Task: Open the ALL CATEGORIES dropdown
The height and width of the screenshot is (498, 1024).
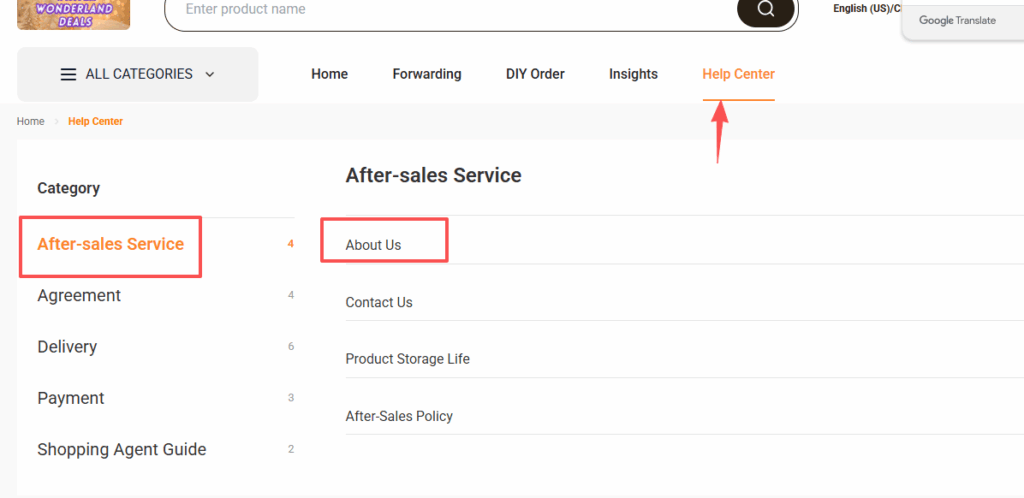Action: tap(138, 74)
